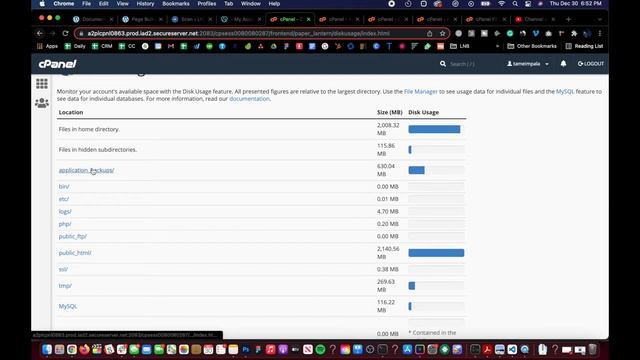The image size is (640, 360).
Task: Reload the page in Chrome
Action: [x=65, y=33]
